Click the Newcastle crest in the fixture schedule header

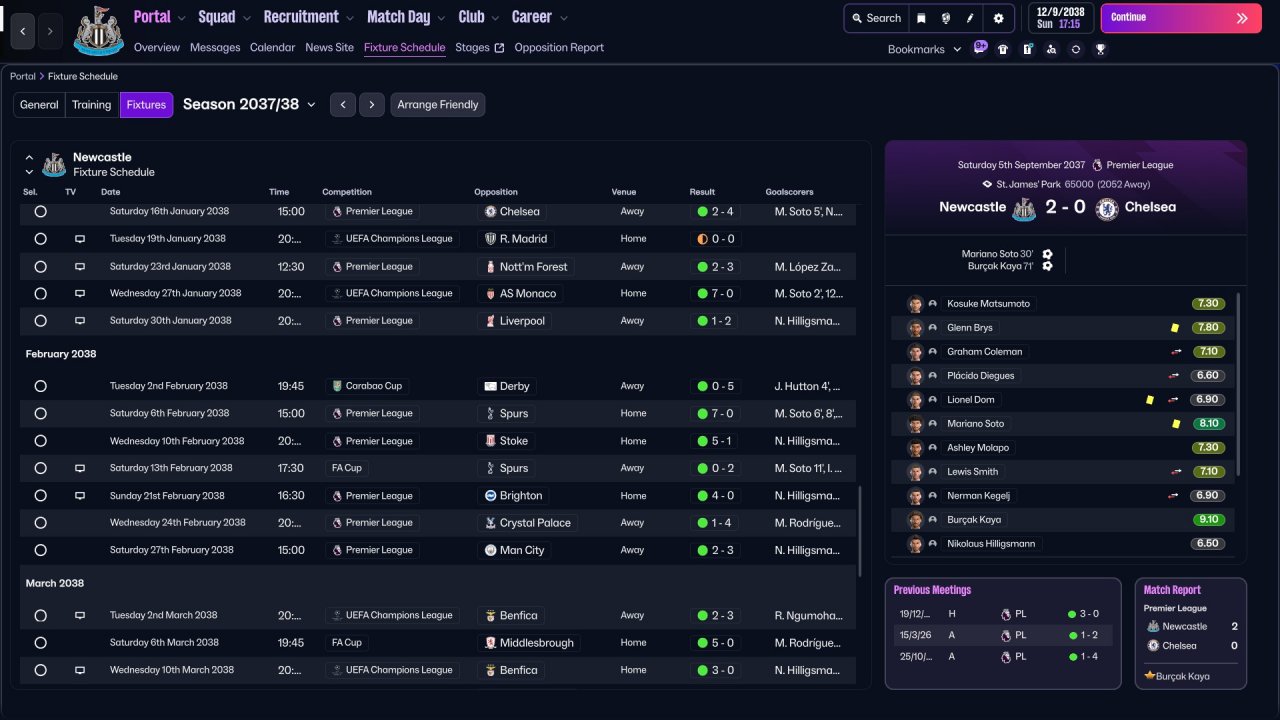click(54, 165)
